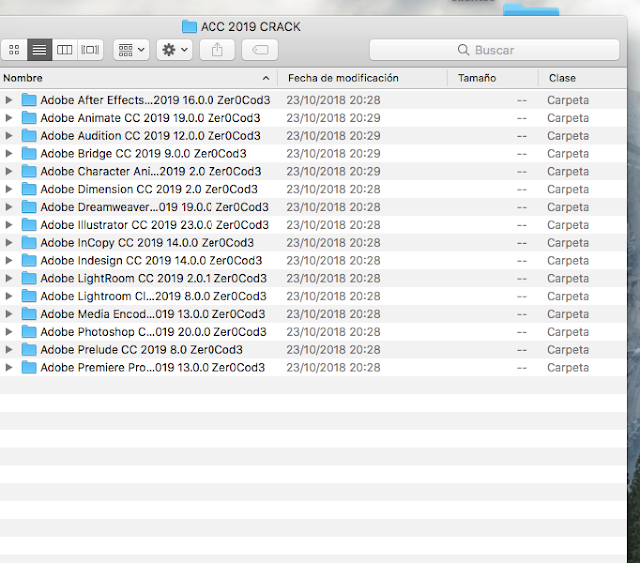Image resolution: width=640 pixels, height=563 pixels.
Task: Select 'Adobe Photoshop C...019 20.0.0 Zer0Cod3' name
Action: 153,332
